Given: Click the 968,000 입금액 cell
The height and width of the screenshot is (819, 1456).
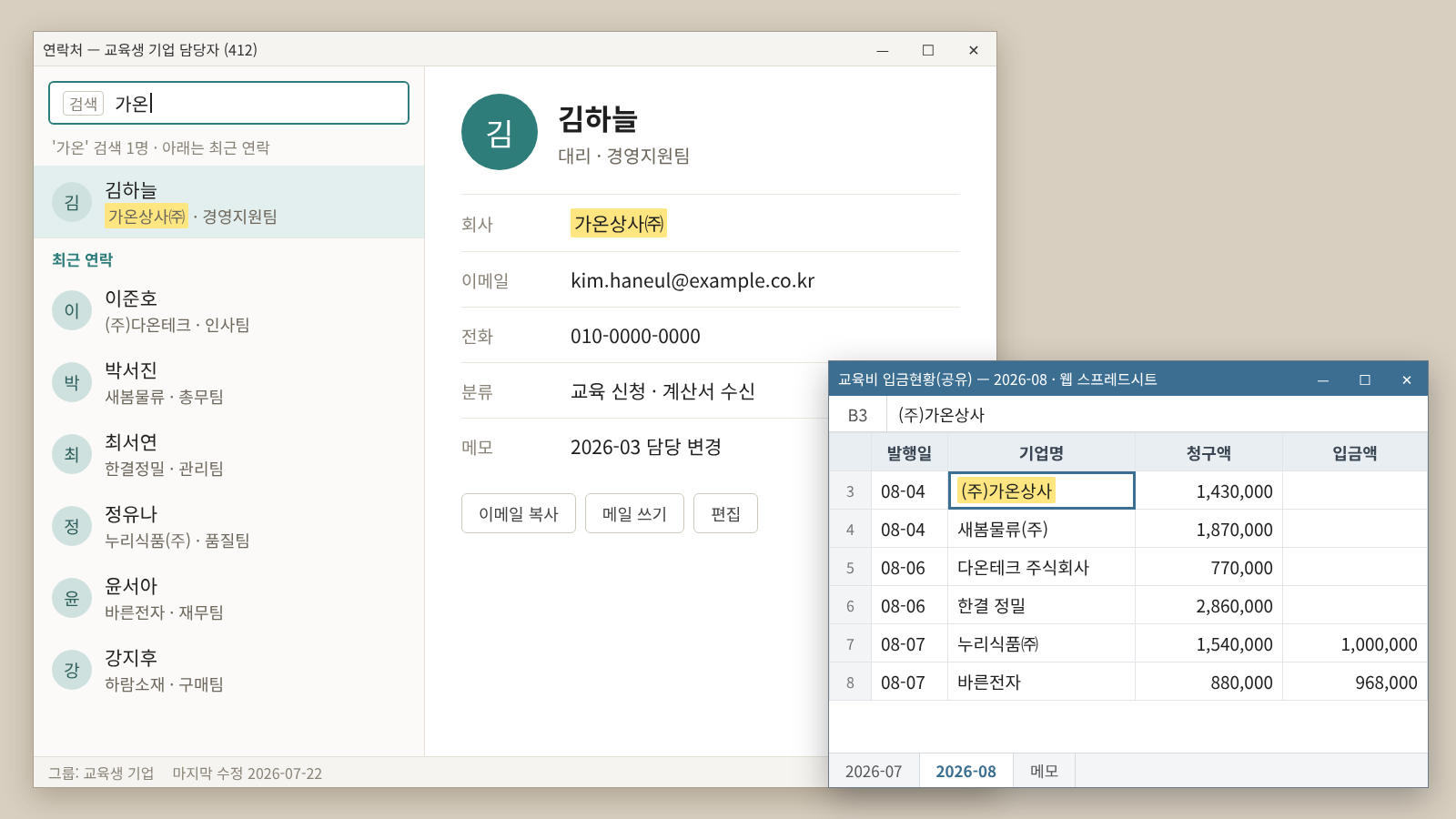Looking at the screenshot, I should click(x=1354, y=682).
